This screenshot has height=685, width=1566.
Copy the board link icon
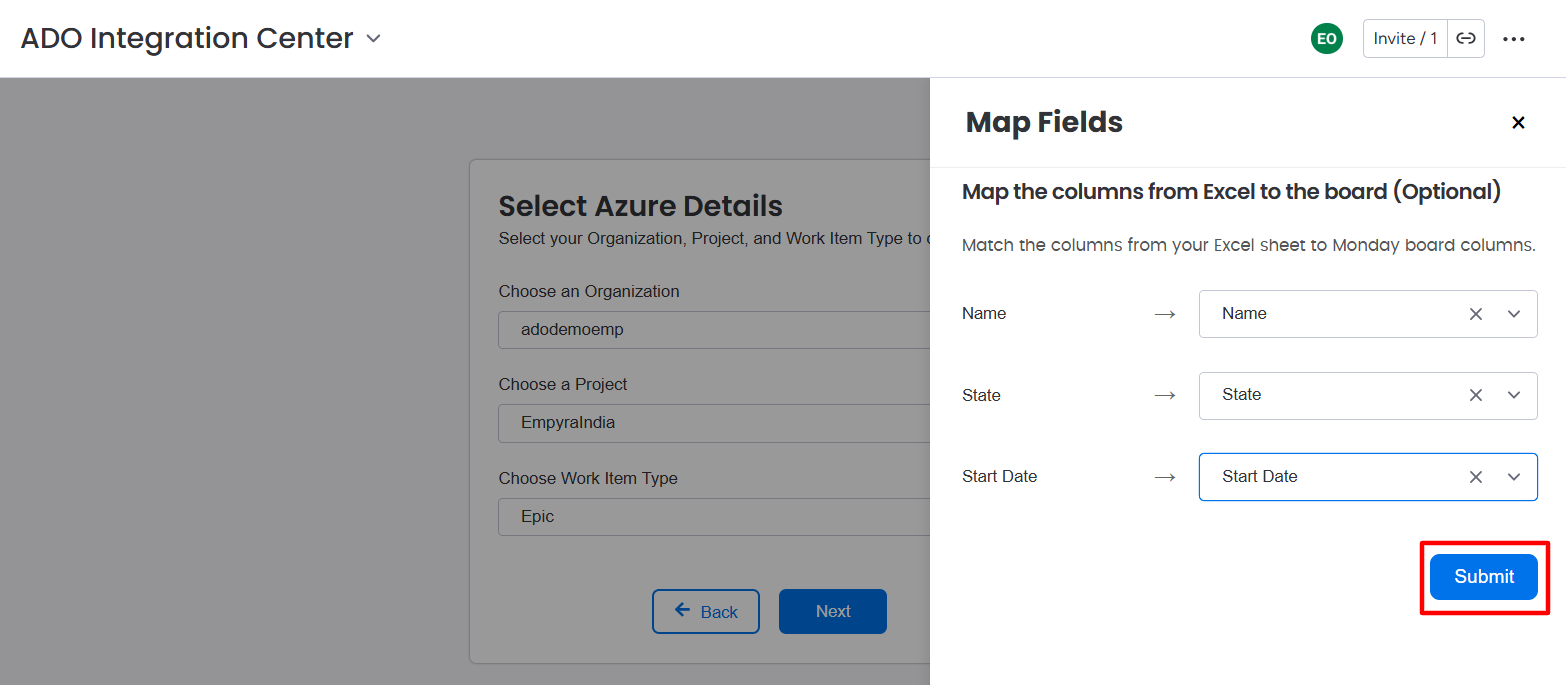(x=1466, y=39)
